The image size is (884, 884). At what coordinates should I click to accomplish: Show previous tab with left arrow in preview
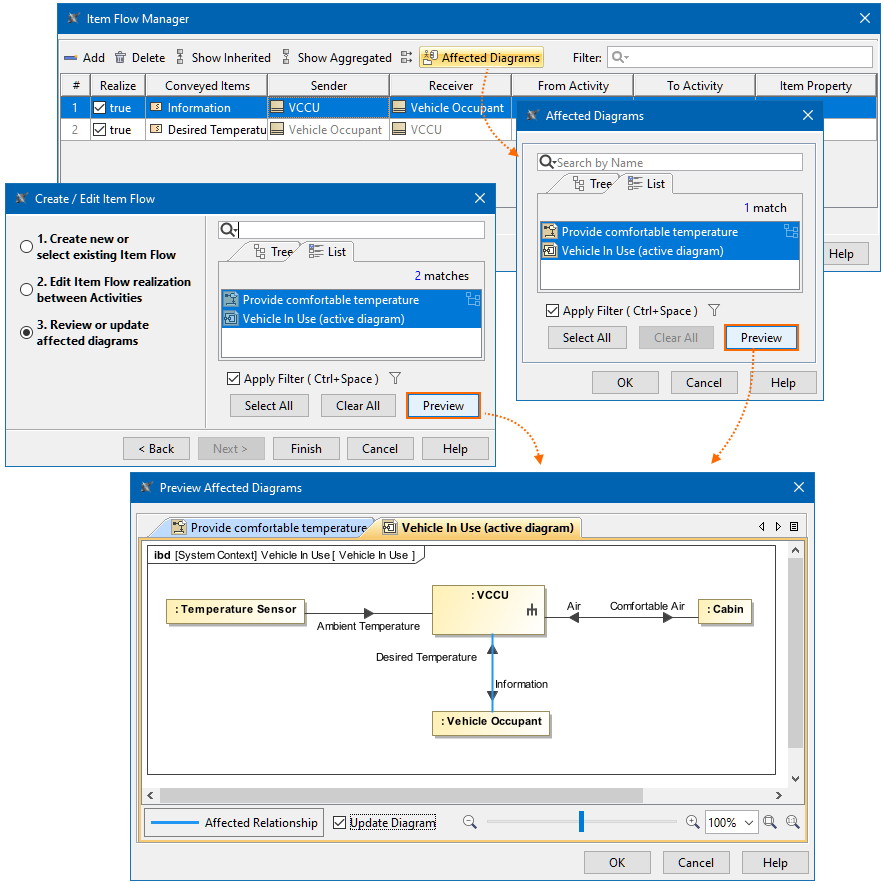point(762,527)
